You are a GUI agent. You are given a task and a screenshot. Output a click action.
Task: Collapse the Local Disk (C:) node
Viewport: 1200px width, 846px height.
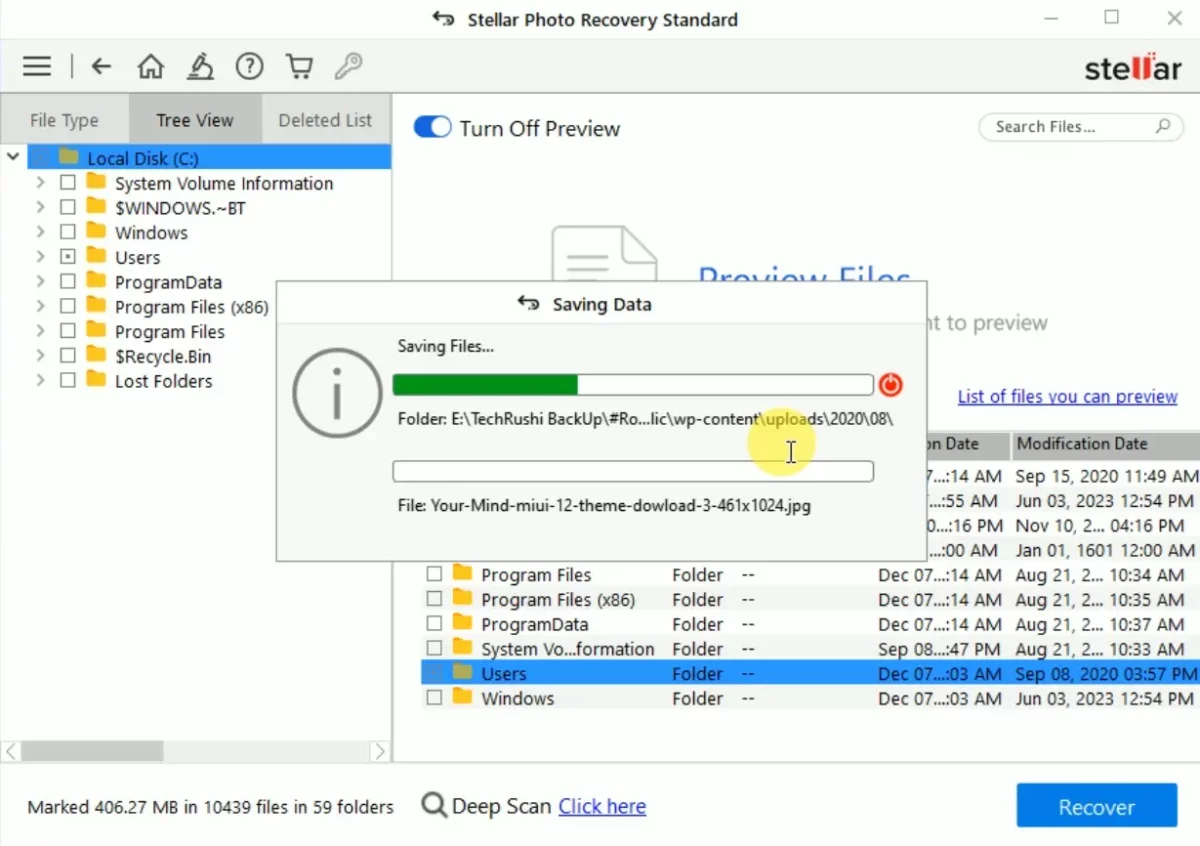pyautogui.click(x=13, y=157)
